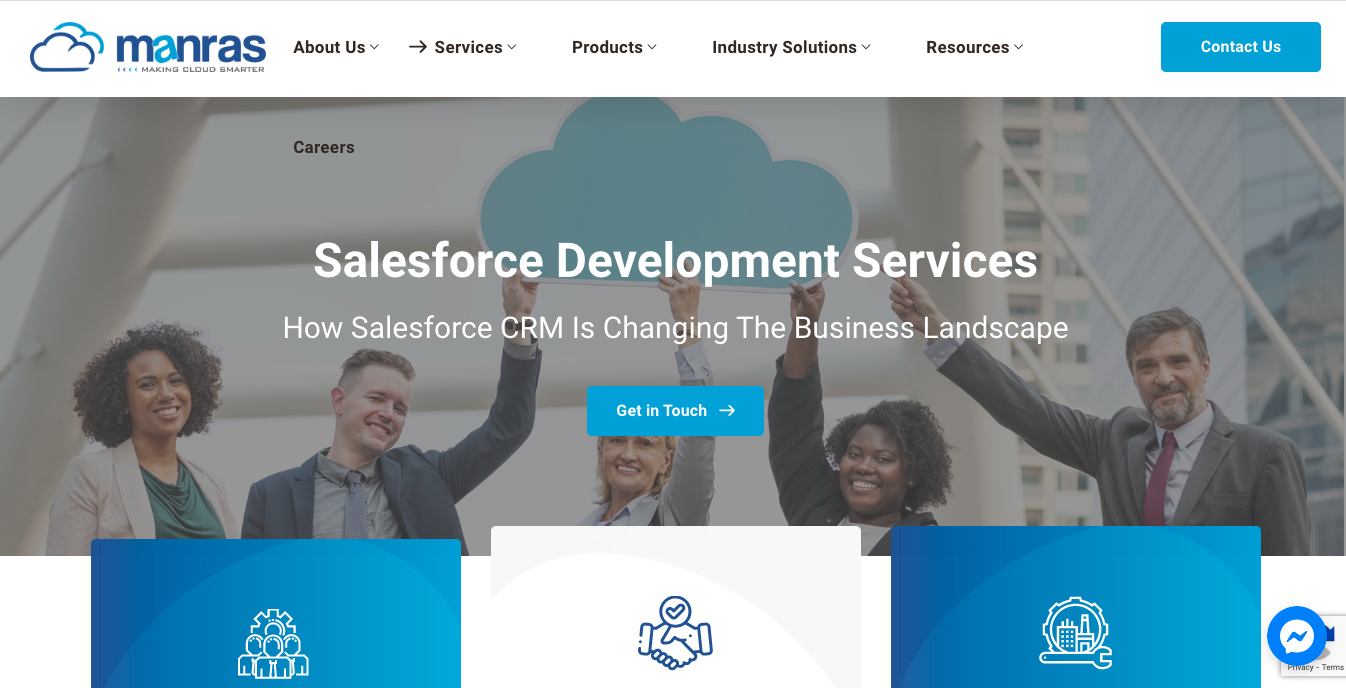Screen dimensions: 1346x688
Task: Expand the Services dropdown chevron
Action: [x=512, y=47]
